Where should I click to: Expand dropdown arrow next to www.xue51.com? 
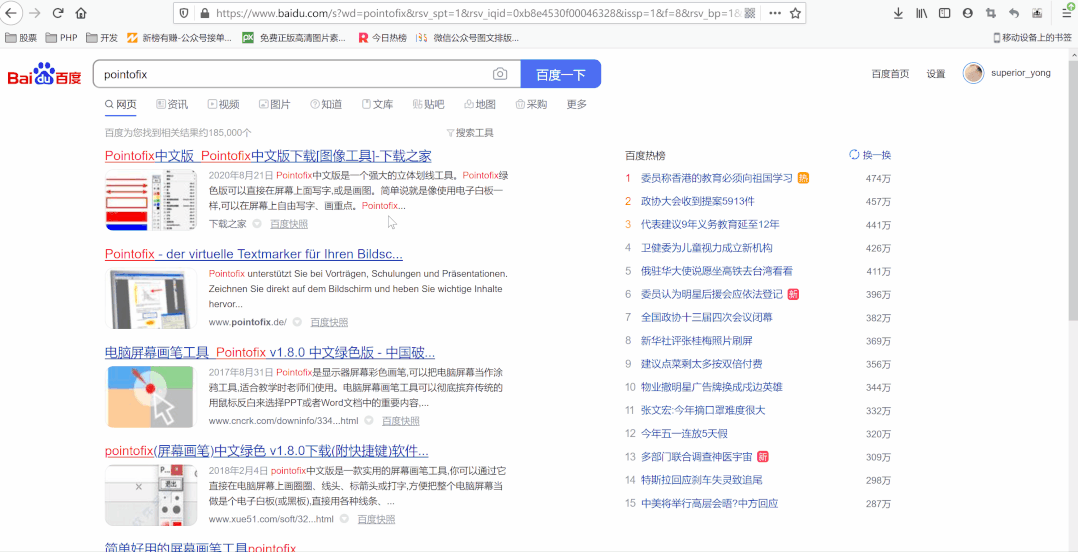tap(344, 519)
